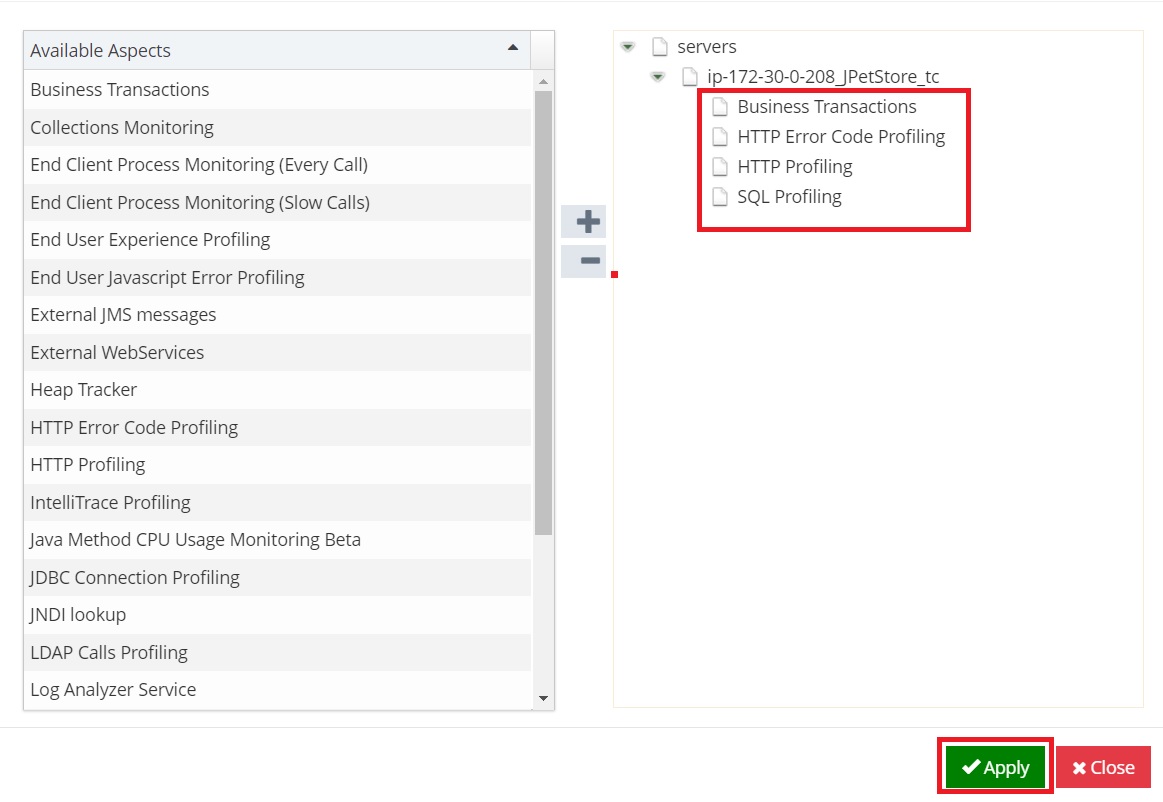Screen dimensions: 1163x802
Task: Select End User Javascript Error Profiling
Action: pos(277,277)
